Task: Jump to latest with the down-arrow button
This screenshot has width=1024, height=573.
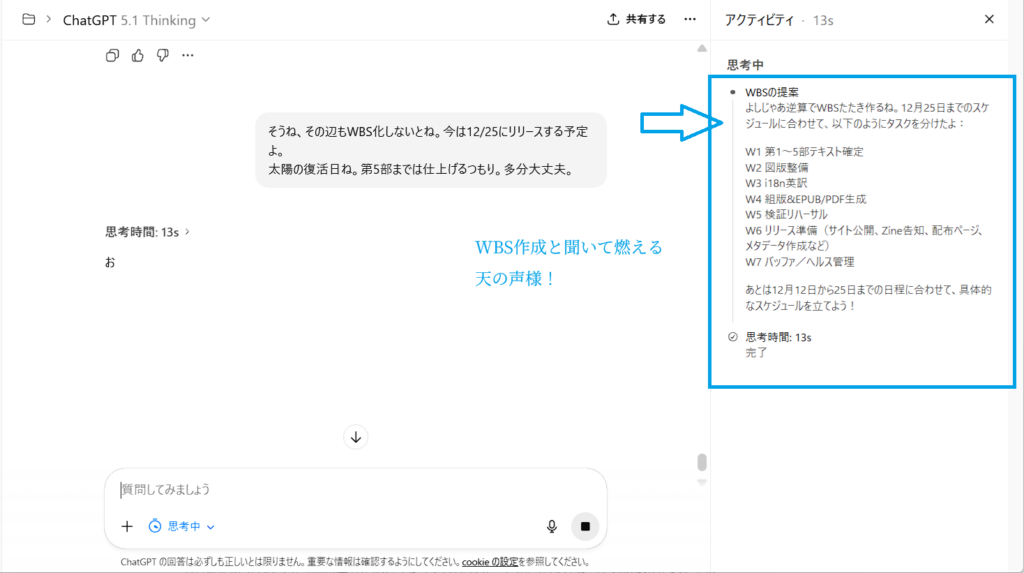Action: click(356, 437)
